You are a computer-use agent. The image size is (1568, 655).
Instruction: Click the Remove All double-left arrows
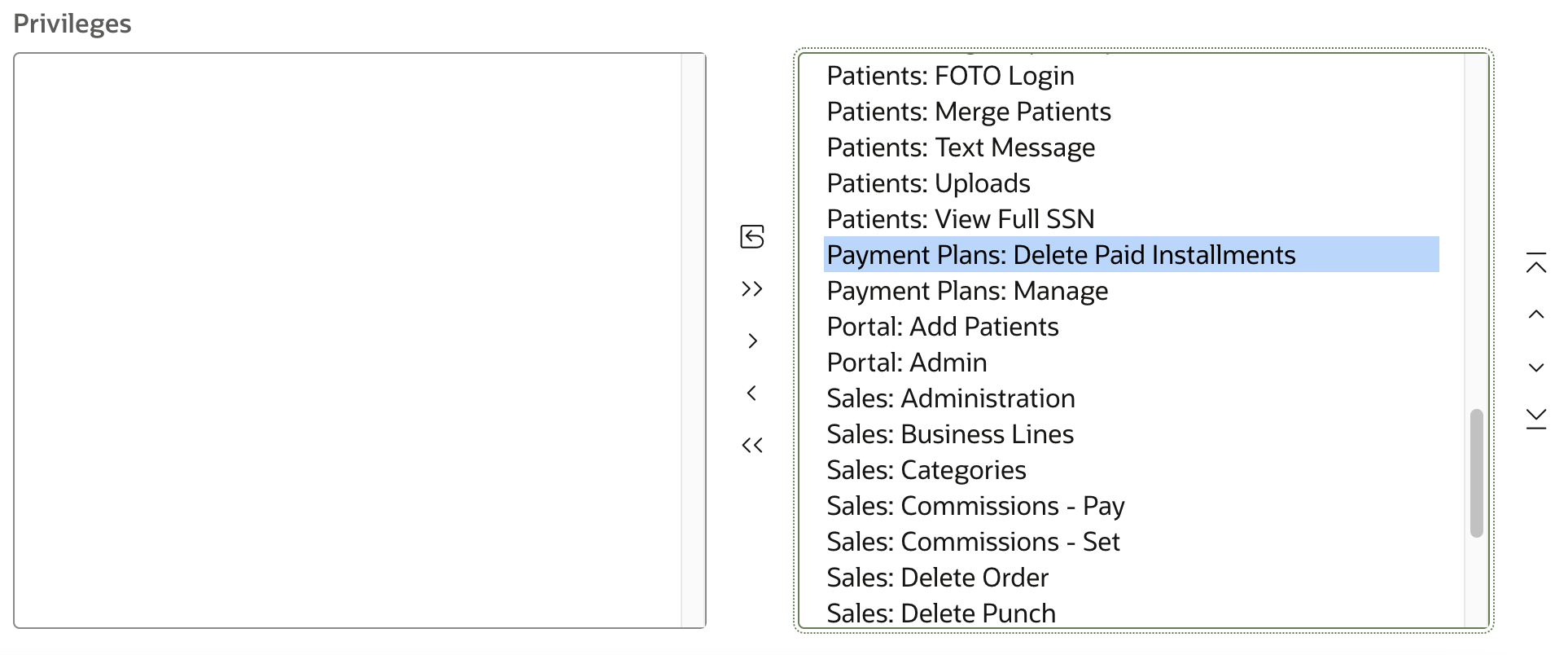coord(751,446)
